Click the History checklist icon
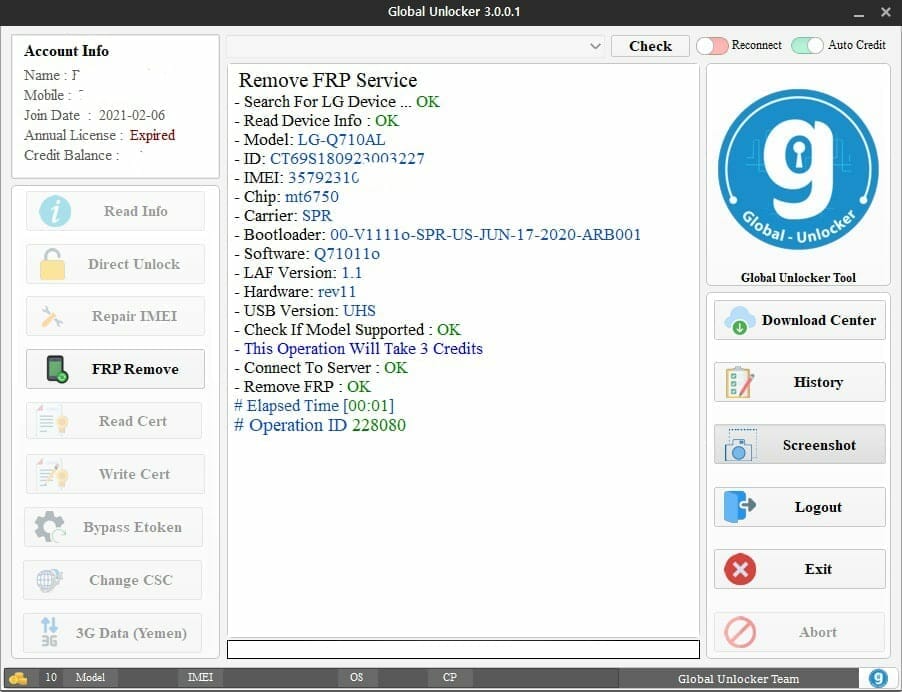Screen dimensions: 902x692 740,383
